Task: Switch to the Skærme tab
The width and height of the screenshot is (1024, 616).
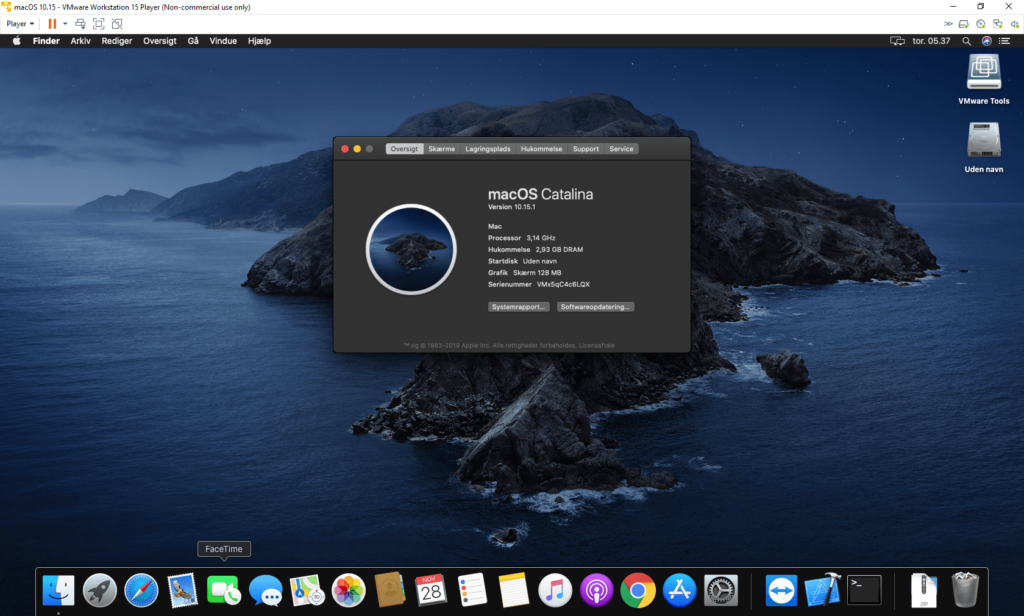Action: pos(441,149)
